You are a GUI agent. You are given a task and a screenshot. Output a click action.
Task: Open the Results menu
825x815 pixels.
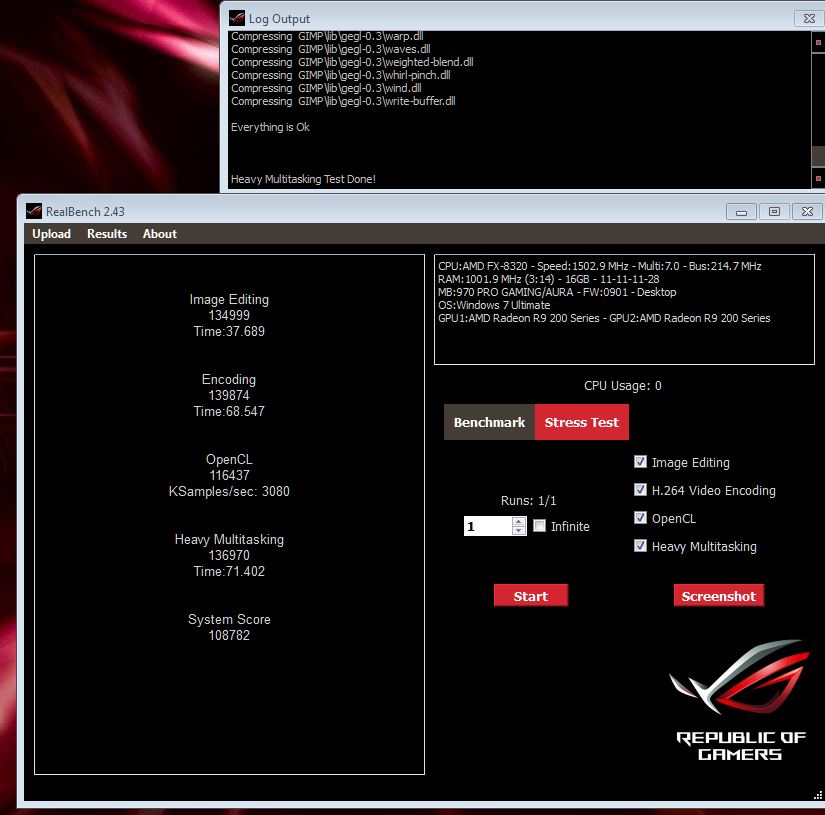107,234
